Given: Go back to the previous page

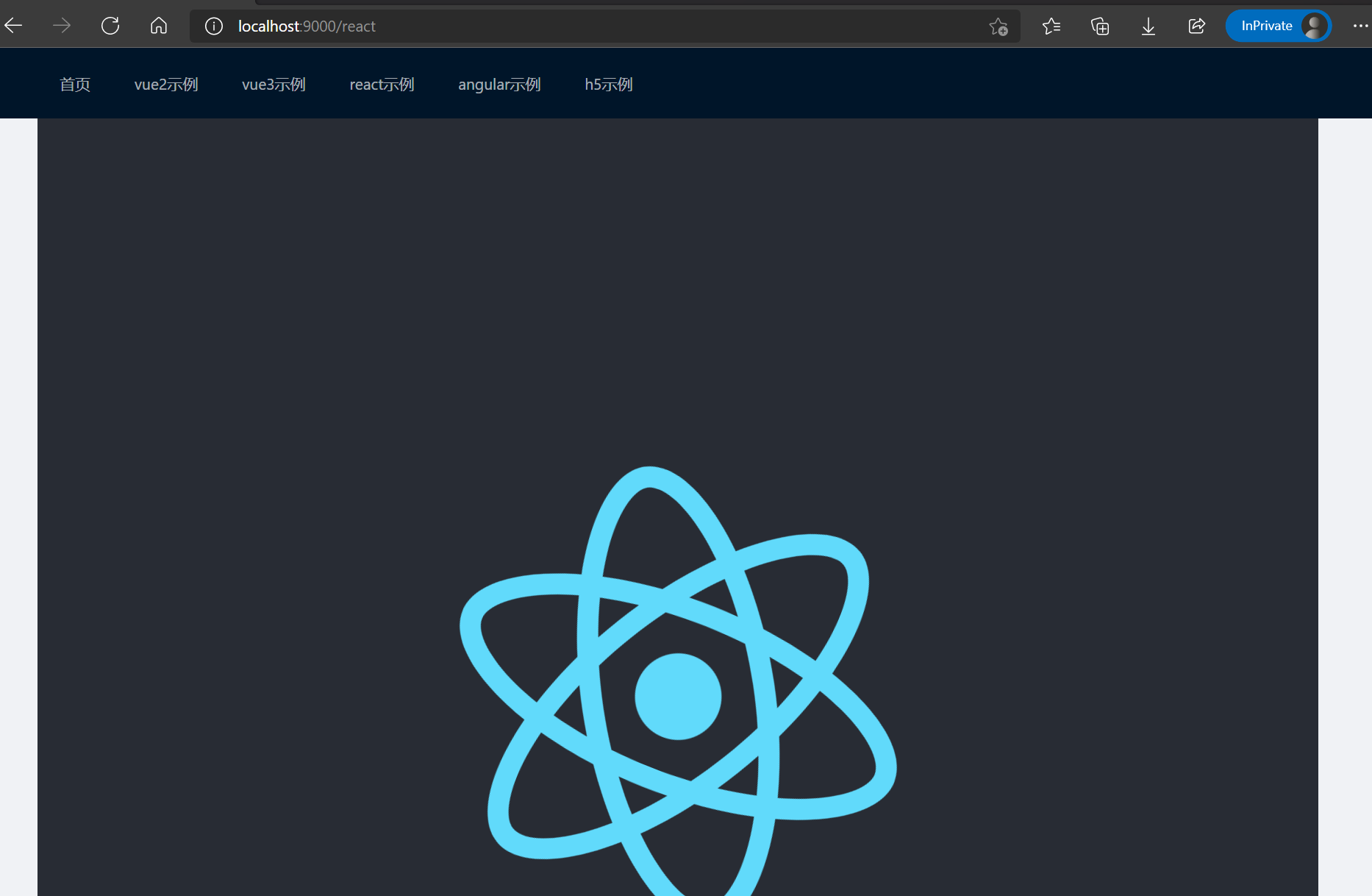Looking at the screenshot, I should [x=14, y=26].
